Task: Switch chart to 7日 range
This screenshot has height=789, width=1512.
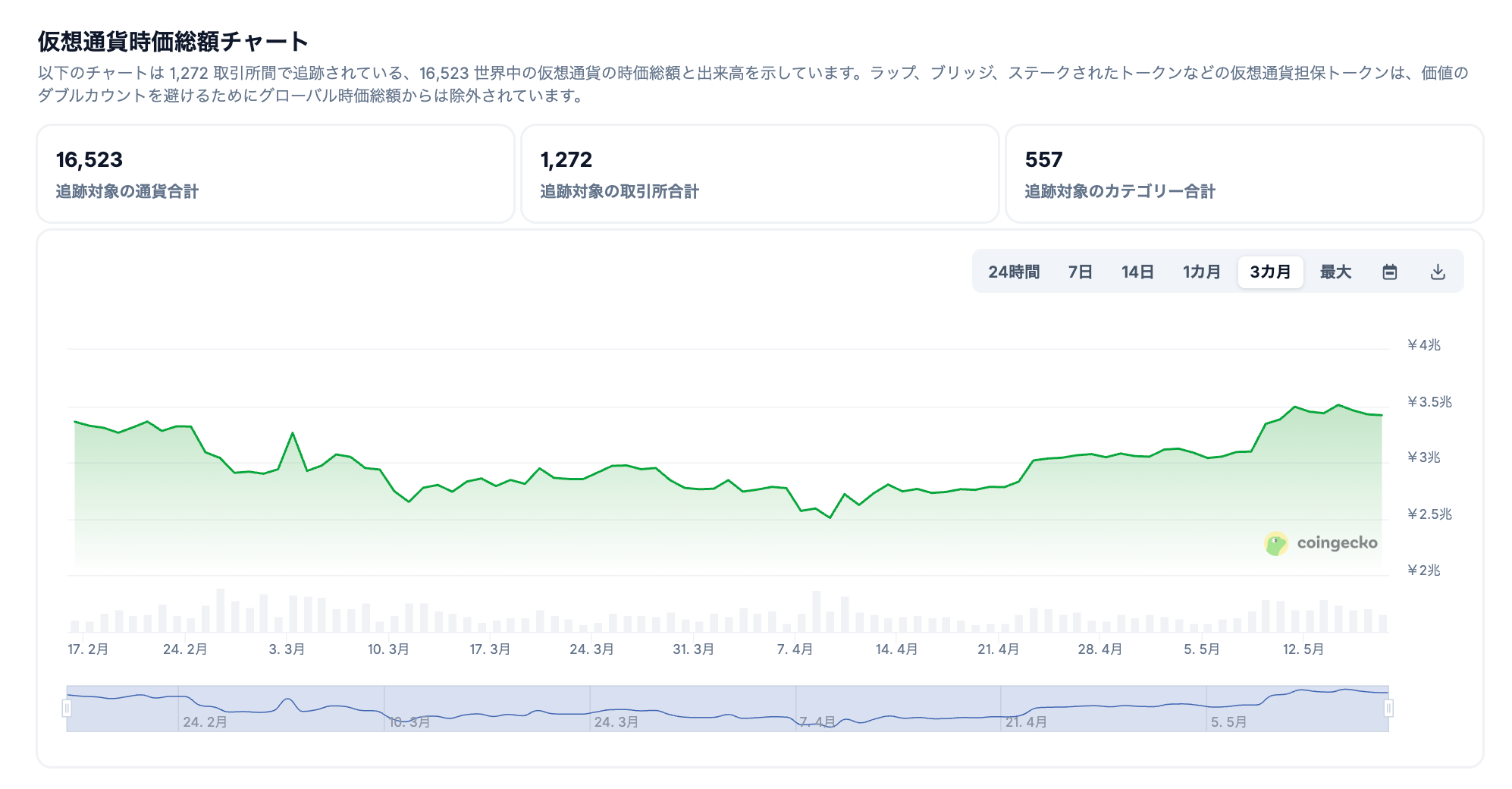Action: [1080, 272]
